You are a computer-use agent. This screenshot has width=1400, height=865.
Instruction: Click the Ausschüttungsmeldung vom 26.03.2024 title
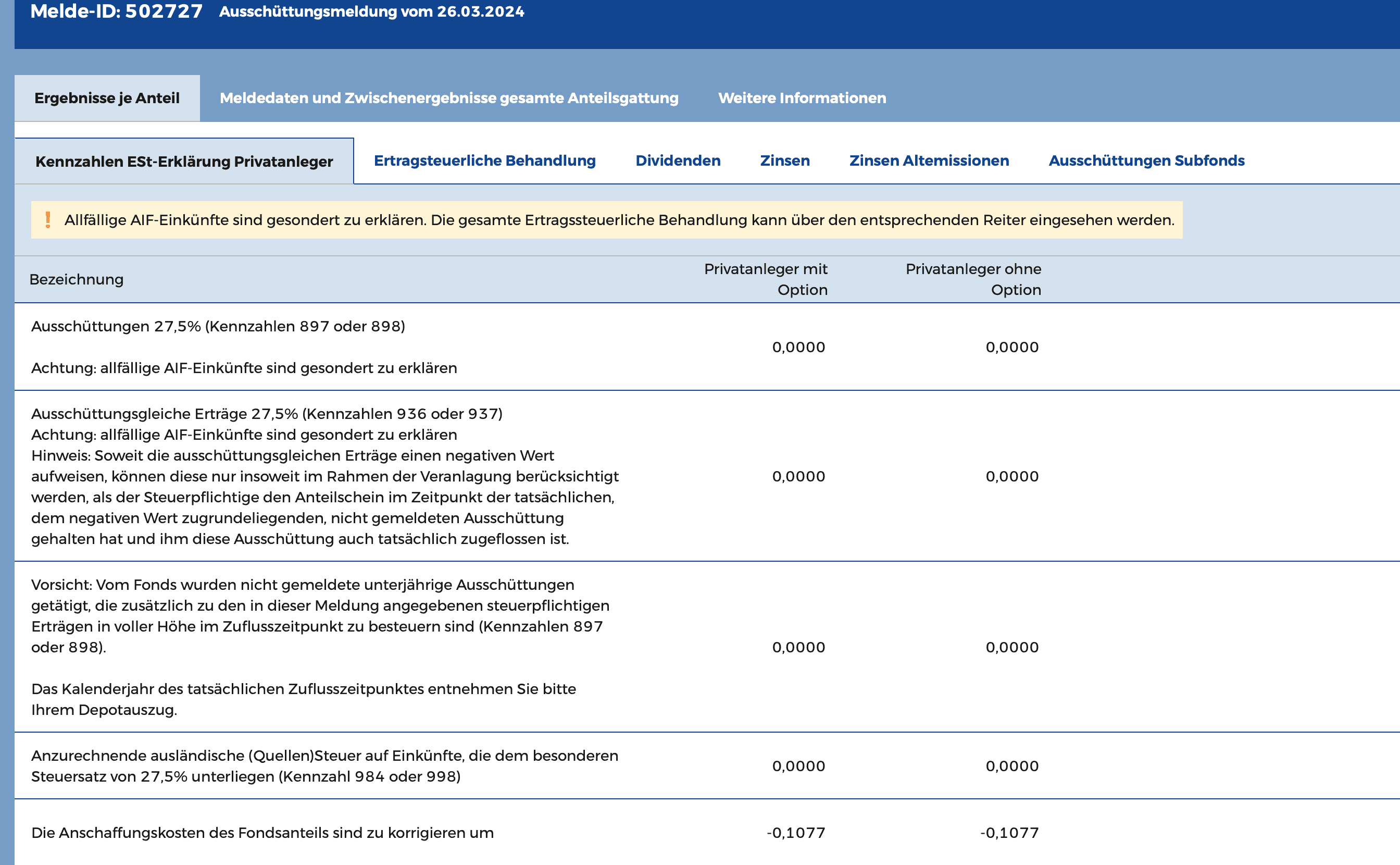point(371,12)
